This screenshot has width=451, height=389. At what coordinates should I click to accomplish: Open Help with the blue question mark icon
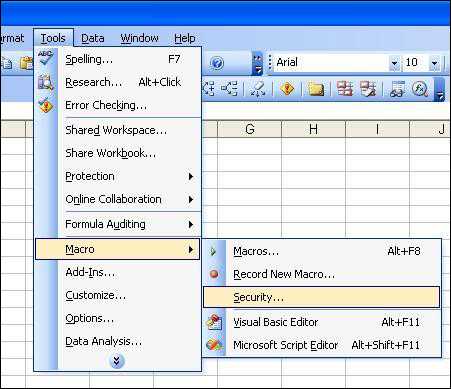(217, 63)
